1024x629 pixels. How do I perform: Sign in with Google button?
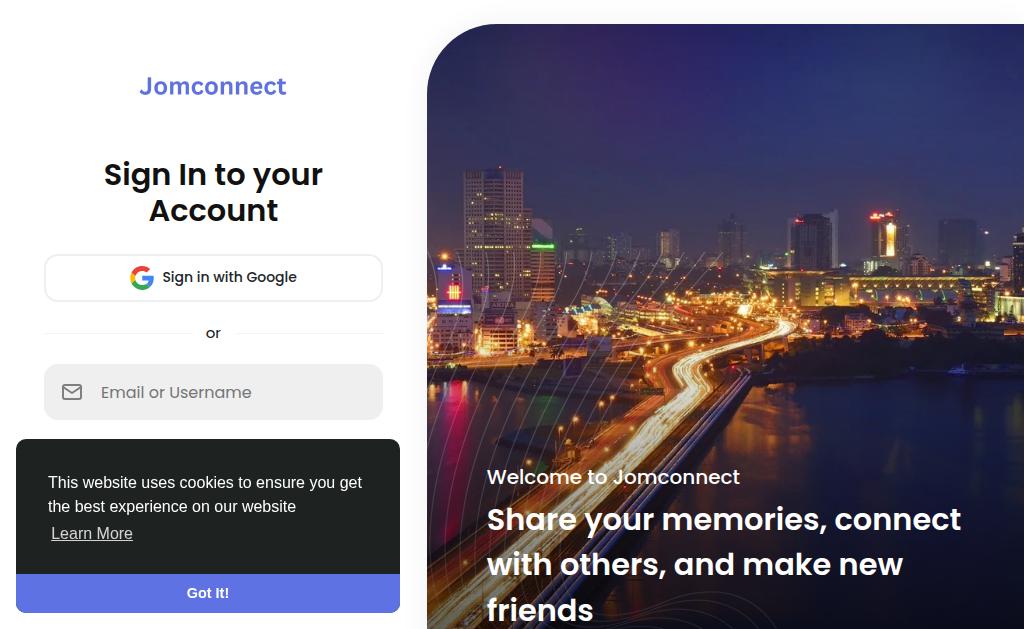[x=213, y=278]
